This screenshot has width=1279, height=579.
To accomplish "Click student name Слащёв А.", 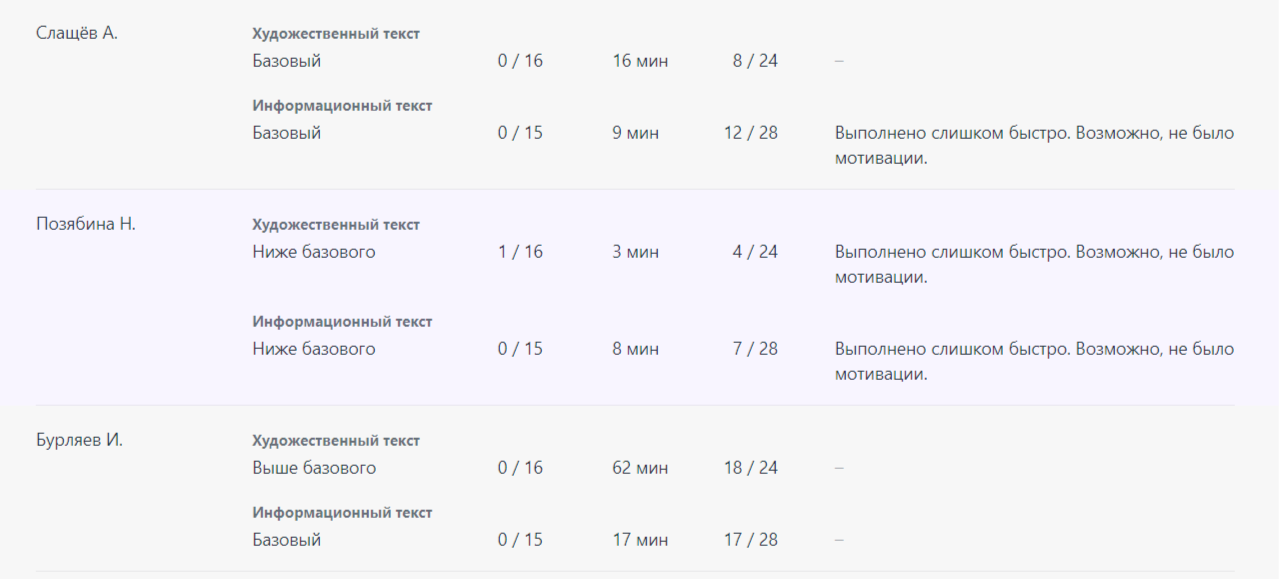I will pos(77,33).
